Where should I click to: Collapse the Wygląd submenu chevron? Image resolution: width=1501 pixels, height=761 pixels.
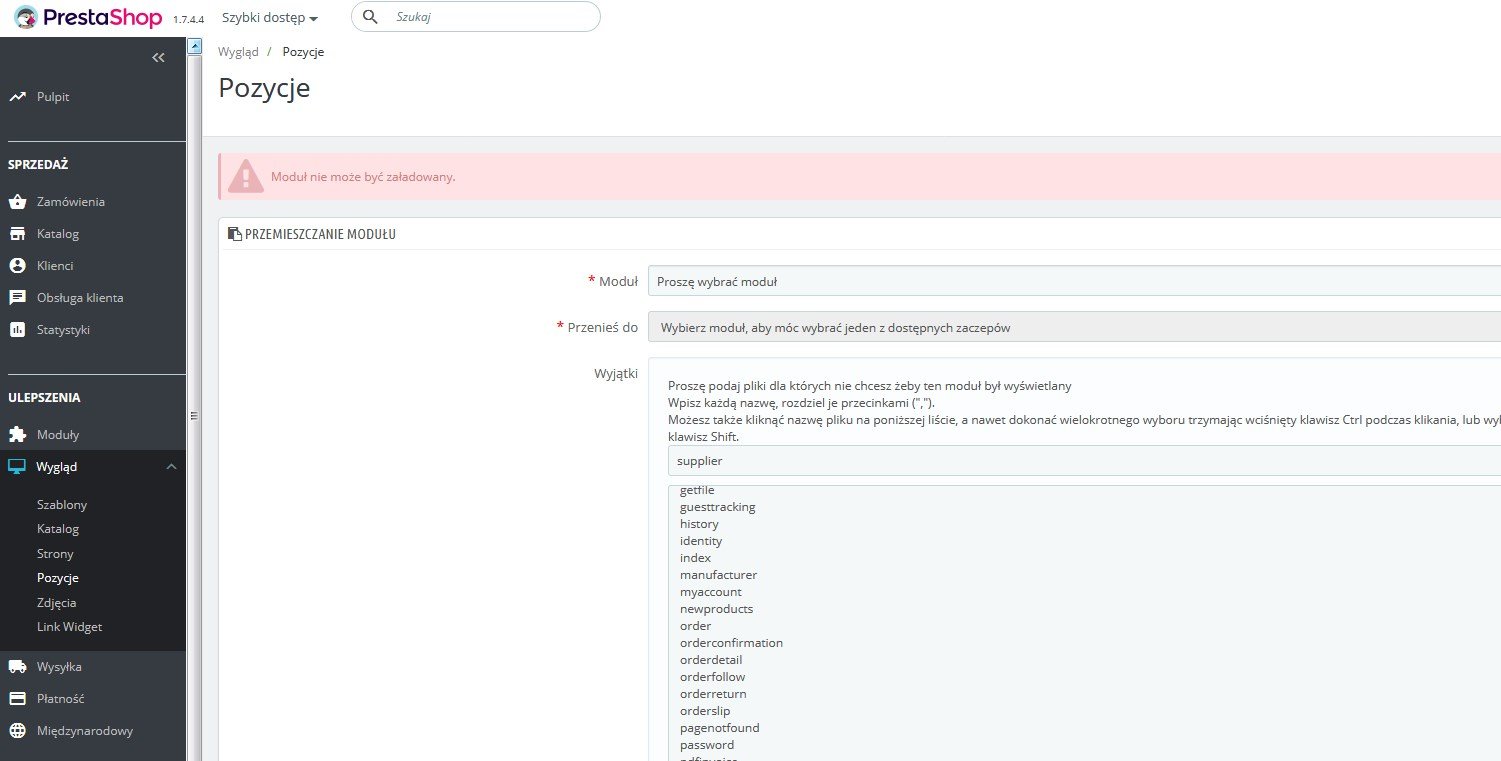tap(171, 467)
